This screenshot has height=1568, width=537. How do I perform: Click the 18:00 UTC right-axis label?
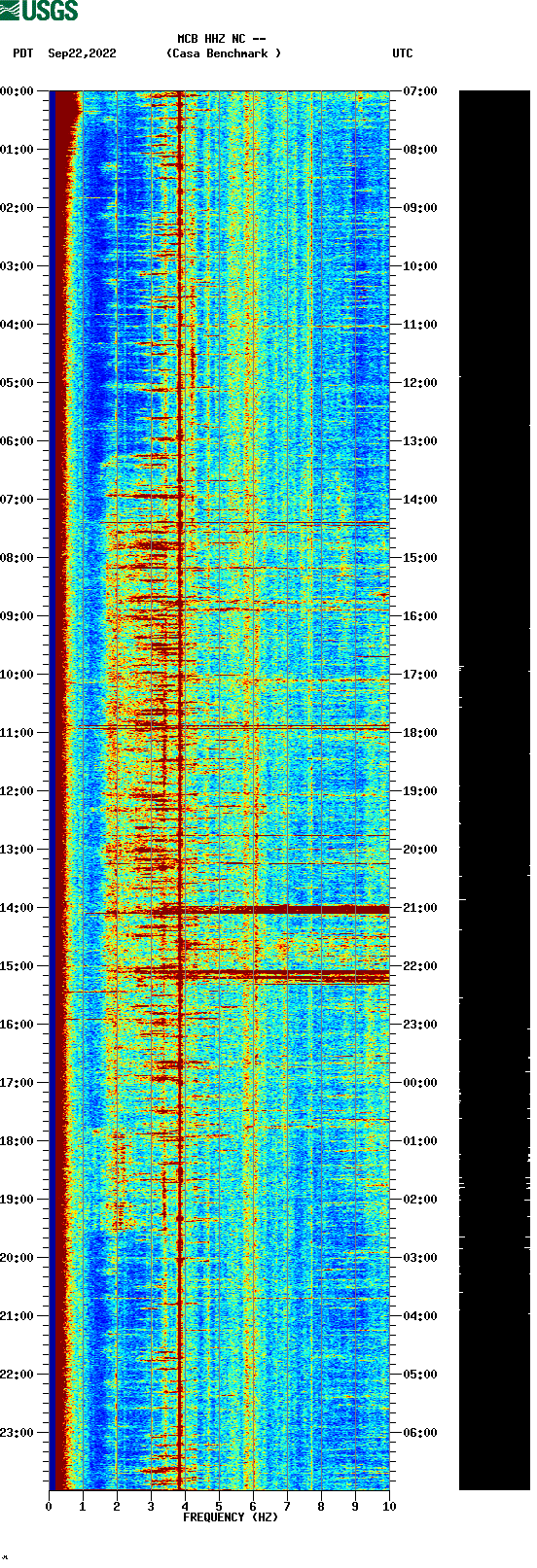point(420,733)
